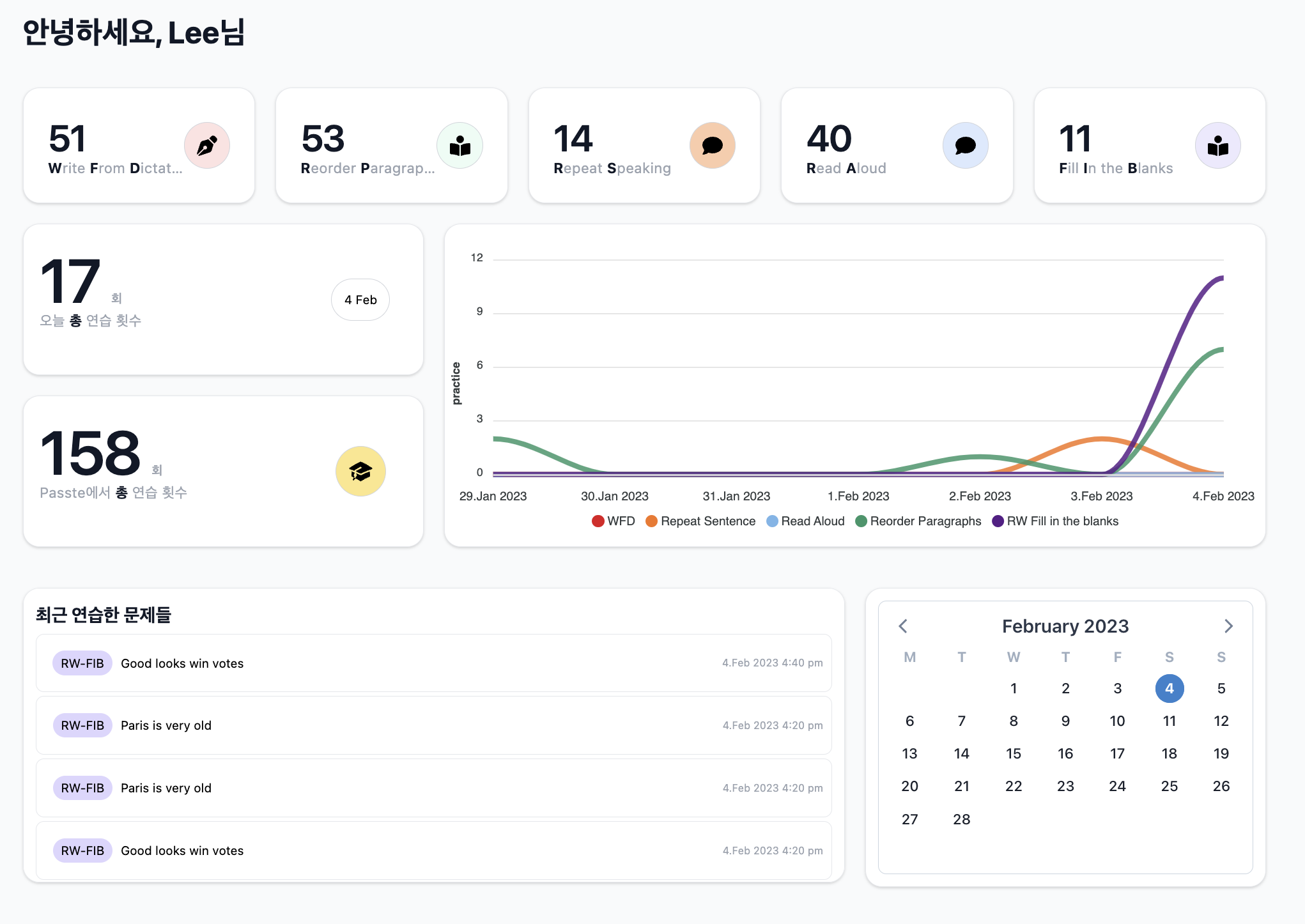Toggle Read Aloud series in chart legend
This screenshot has width=1305, height=924.
point(805,521)
